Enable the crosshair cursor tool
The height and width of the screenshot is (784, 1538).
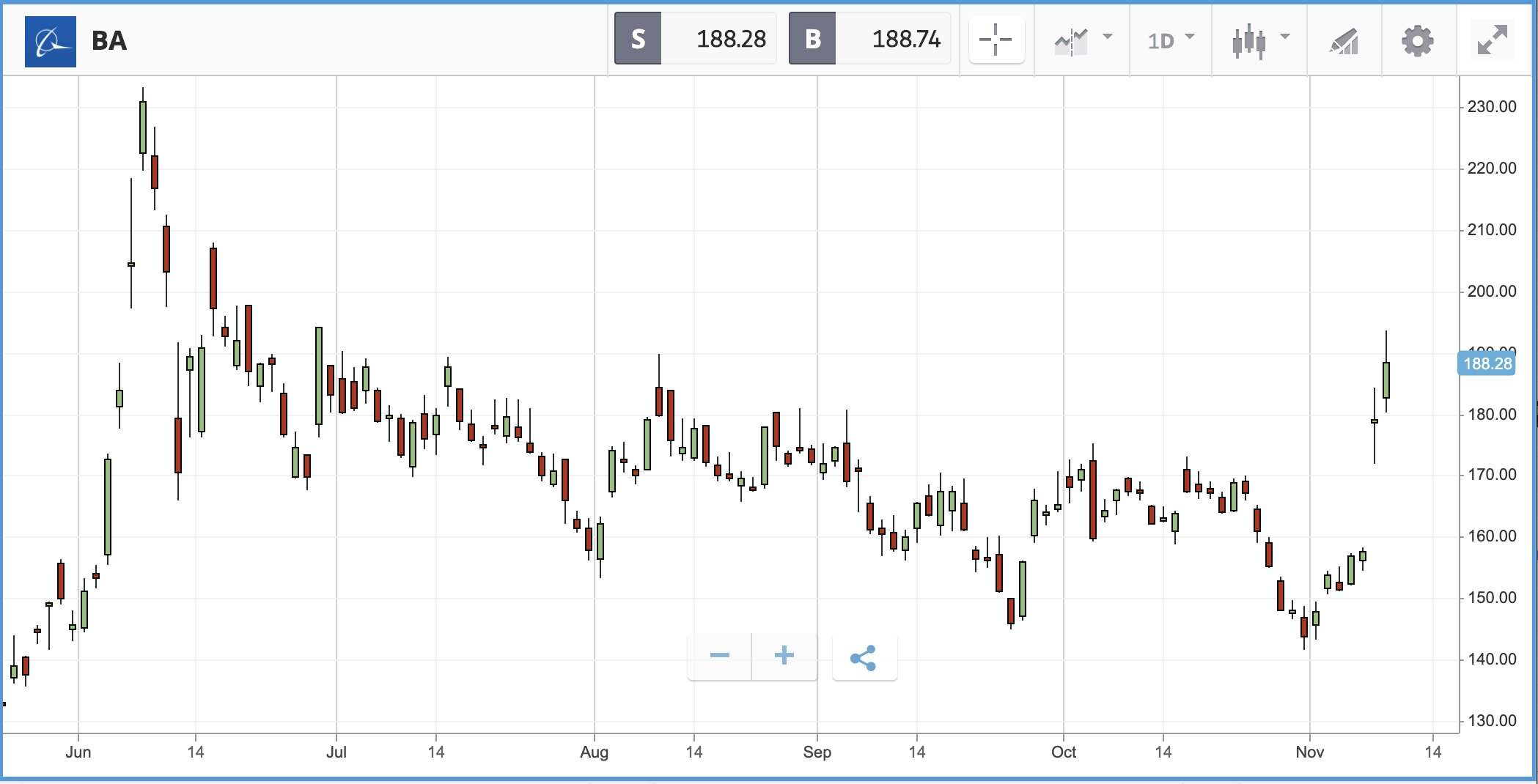click(x=996, y=40)
